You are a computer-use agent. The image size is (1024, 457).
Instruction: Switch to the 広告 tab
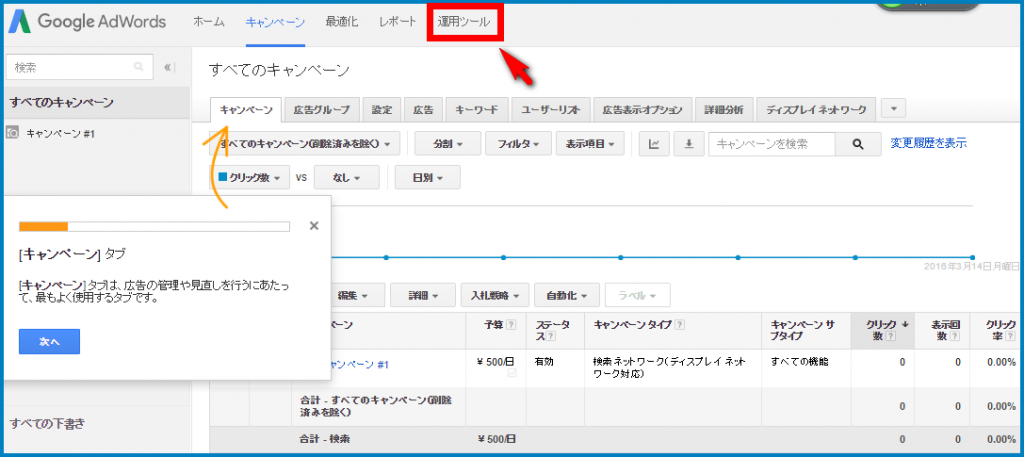(424, 110)
